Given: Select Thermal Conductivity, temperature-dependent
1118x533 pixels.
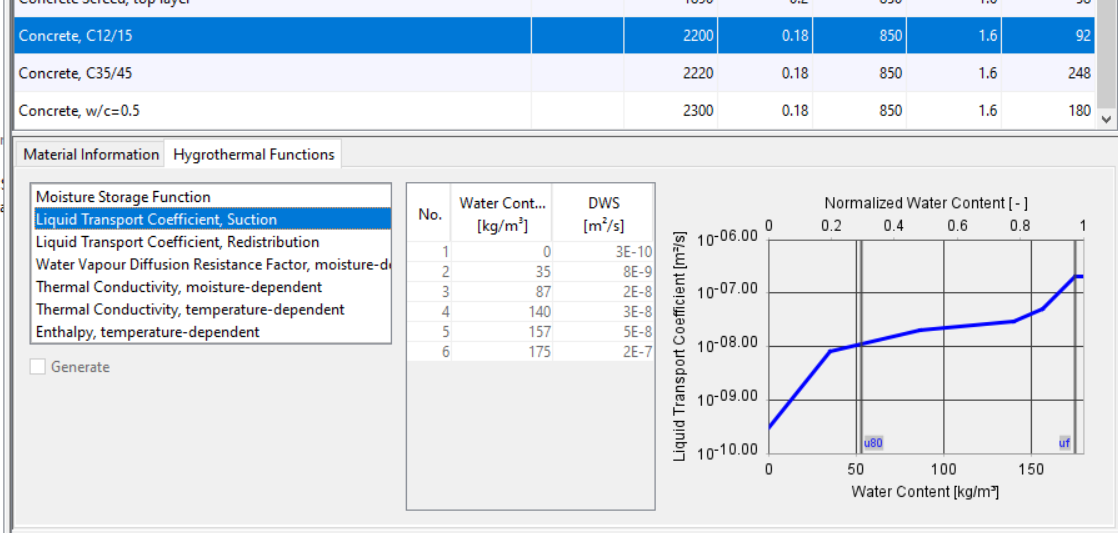Looking at the screenshot, I should point(190,310).
